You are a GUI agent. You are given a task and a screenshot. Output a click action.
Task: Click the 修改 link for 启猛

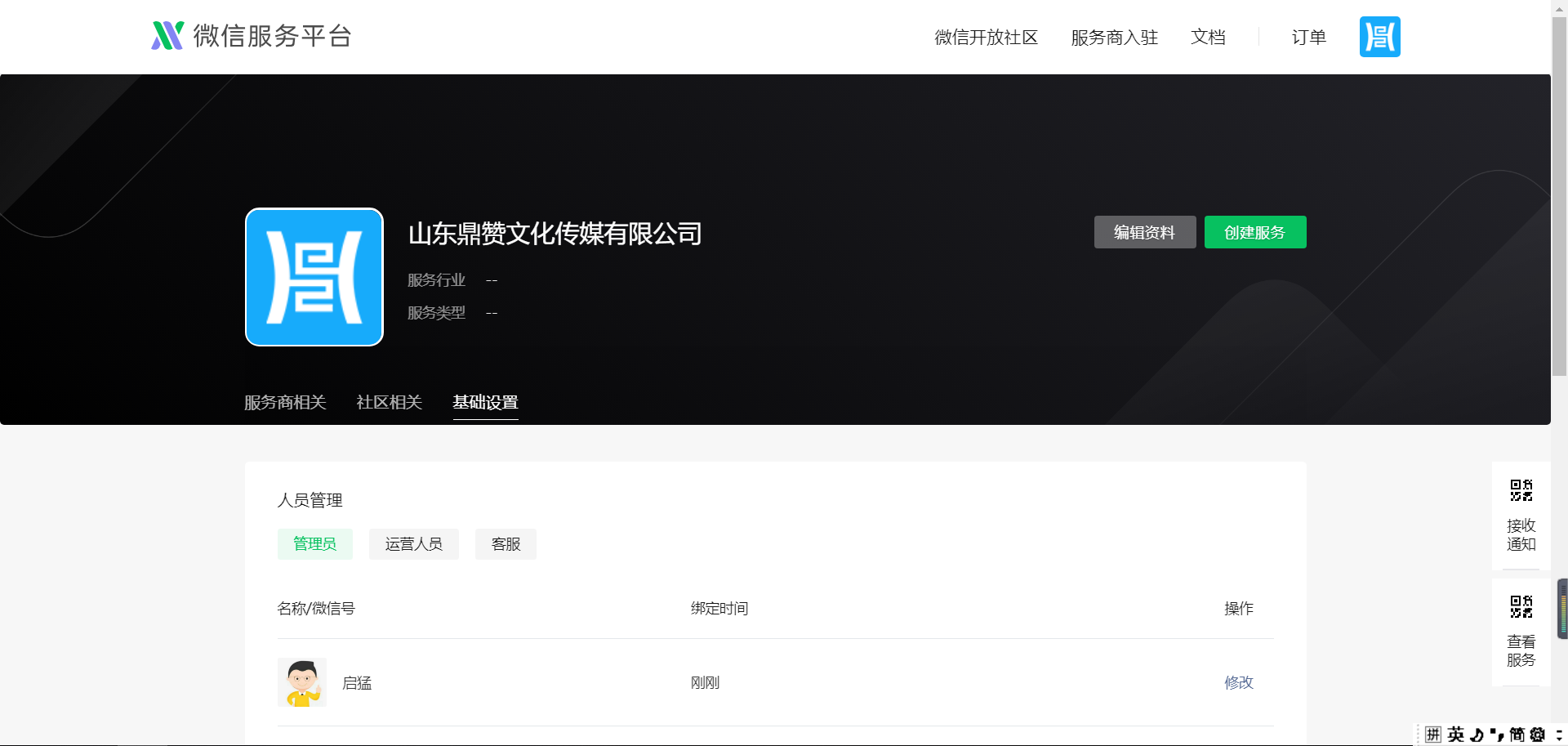(1238, 682)
